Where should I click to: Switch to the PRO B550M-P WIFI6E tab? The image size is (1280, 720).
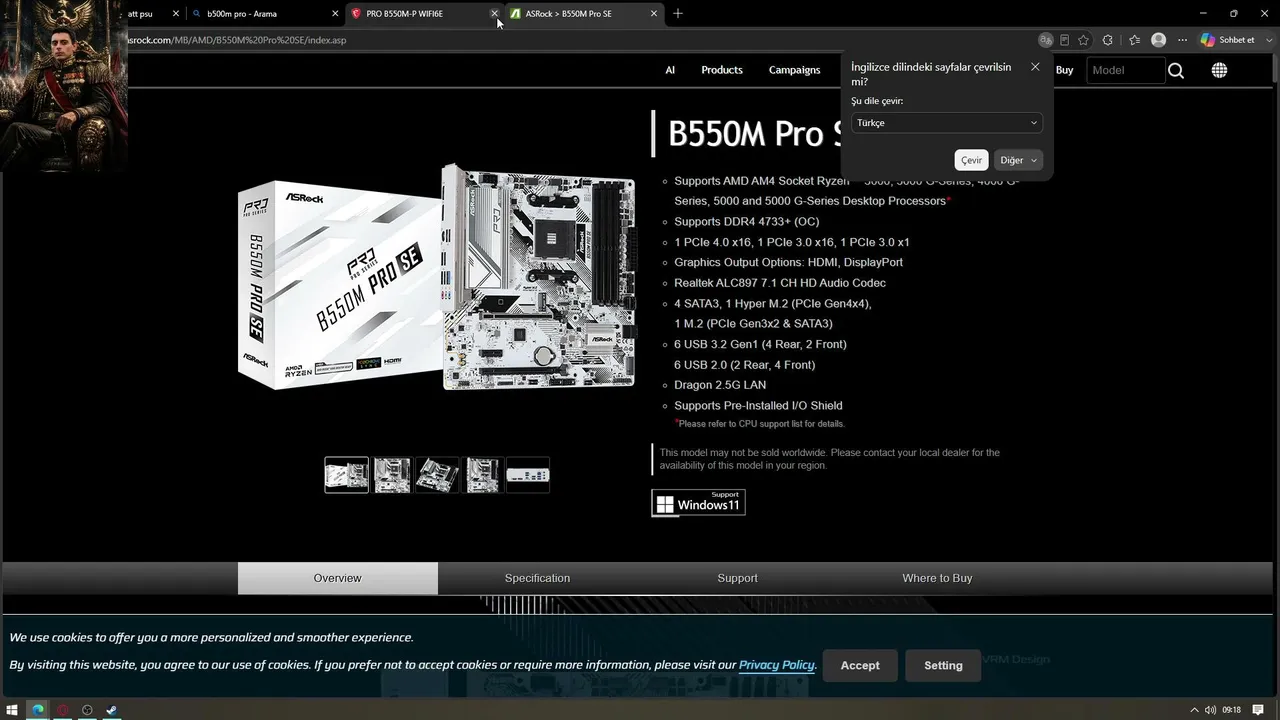(423, 14)
